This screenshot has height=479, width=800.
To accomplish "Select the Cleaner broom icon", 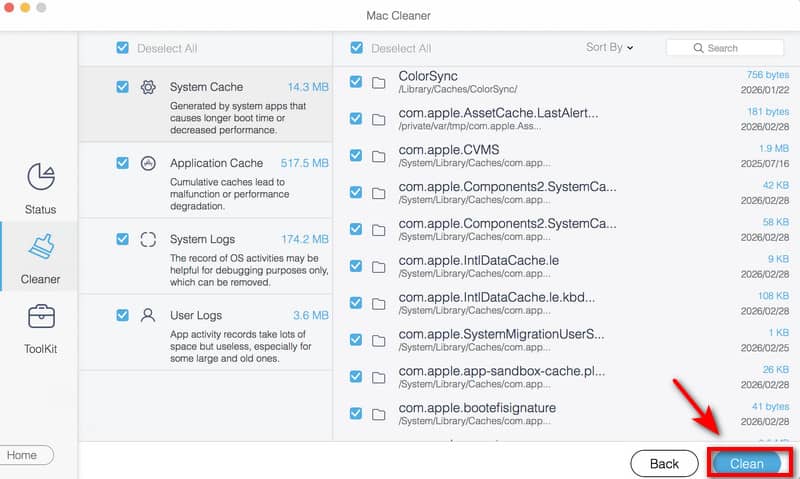I will [x=40, y=246].
